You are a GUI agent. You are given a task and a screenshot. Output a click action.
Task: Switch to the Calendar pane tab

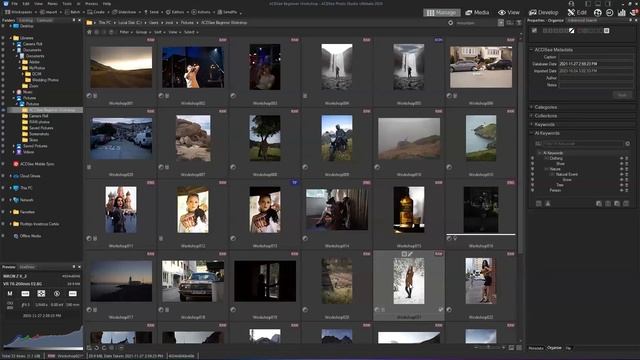click(44, 20)
